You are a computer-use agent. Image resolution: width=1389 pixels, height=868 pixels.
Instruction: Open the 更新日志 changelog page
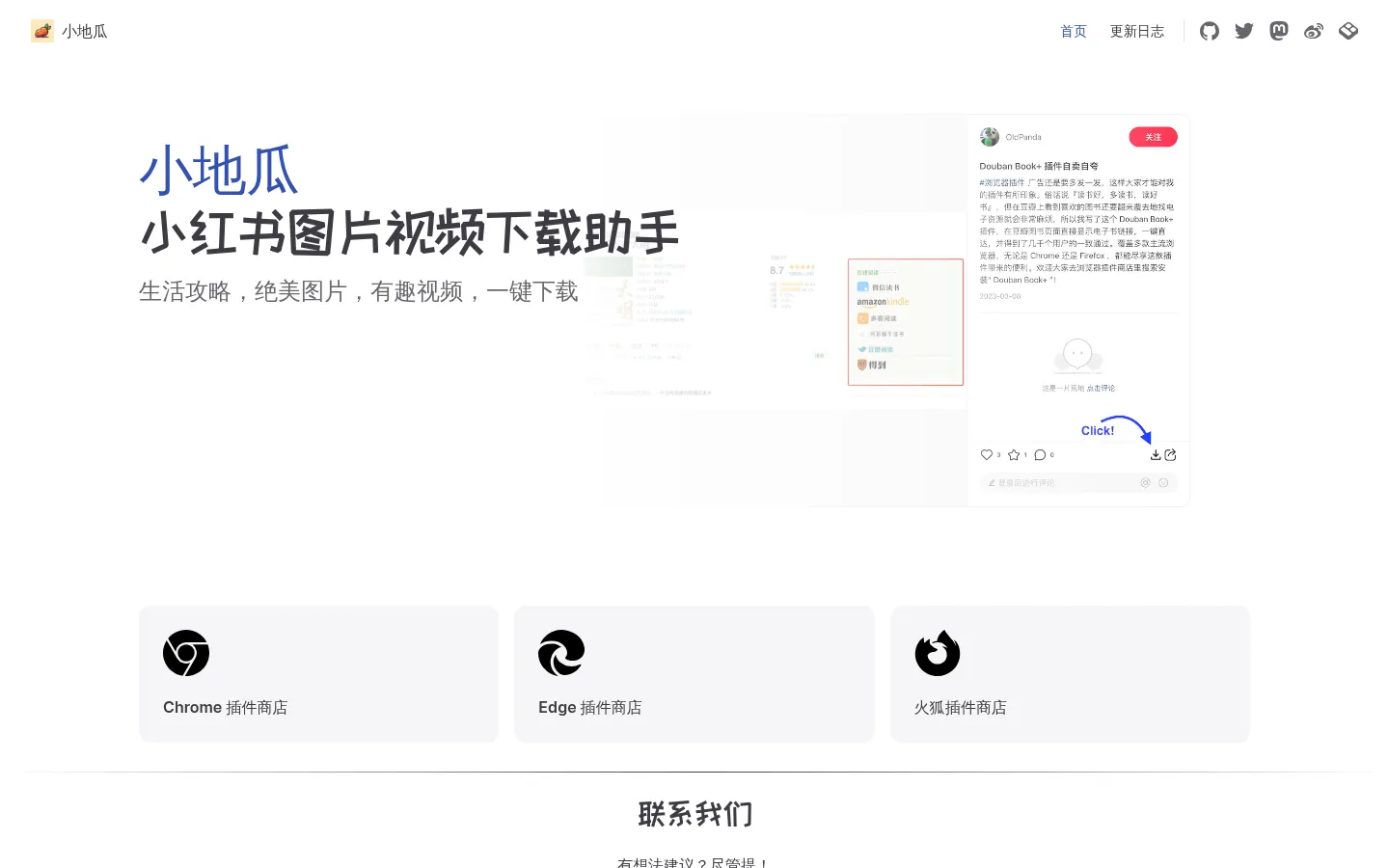coord(1137,32)
